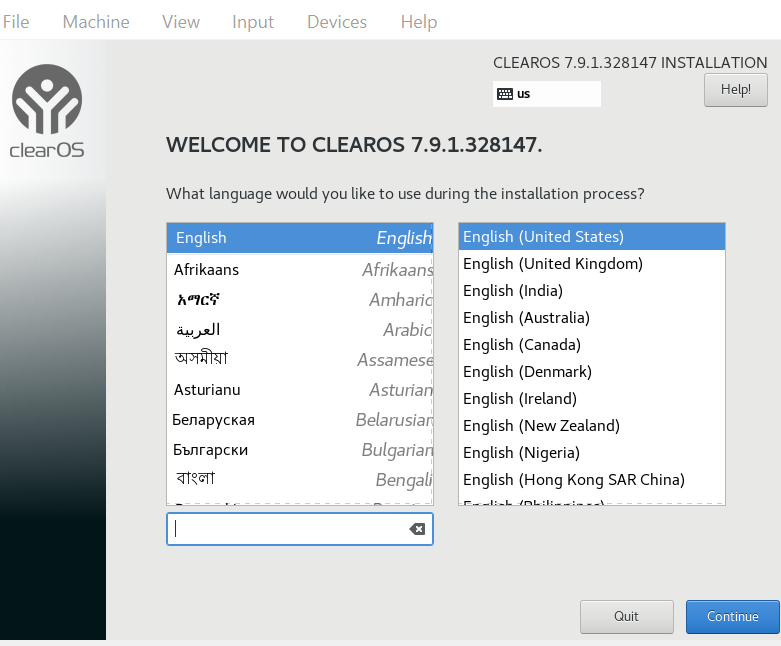Select the Bulgarian language row
The height and width of the screenshot is (646, 781).
(300, 450)
